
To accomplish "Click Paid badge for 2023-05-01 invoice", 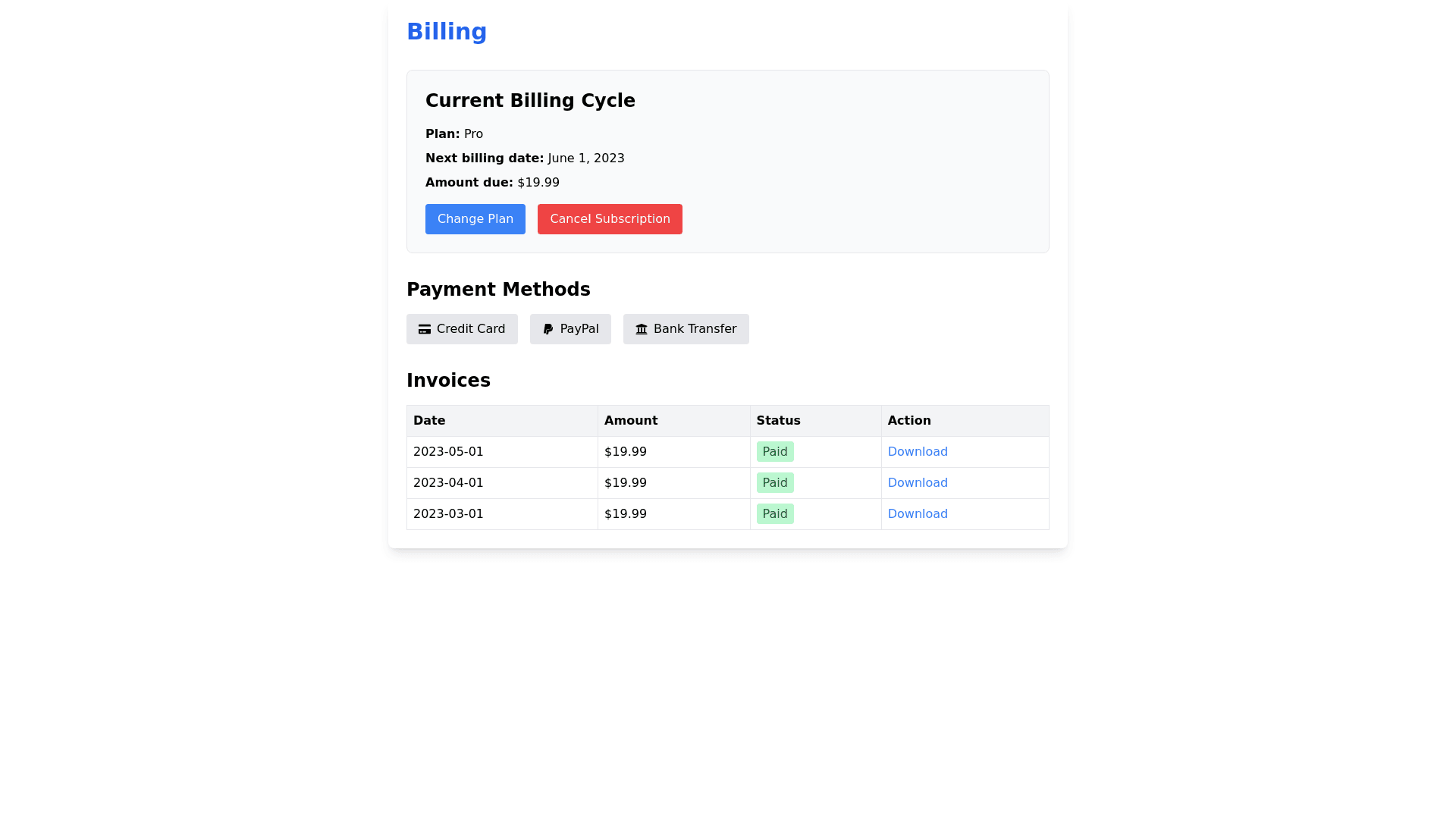I will 775,452.
